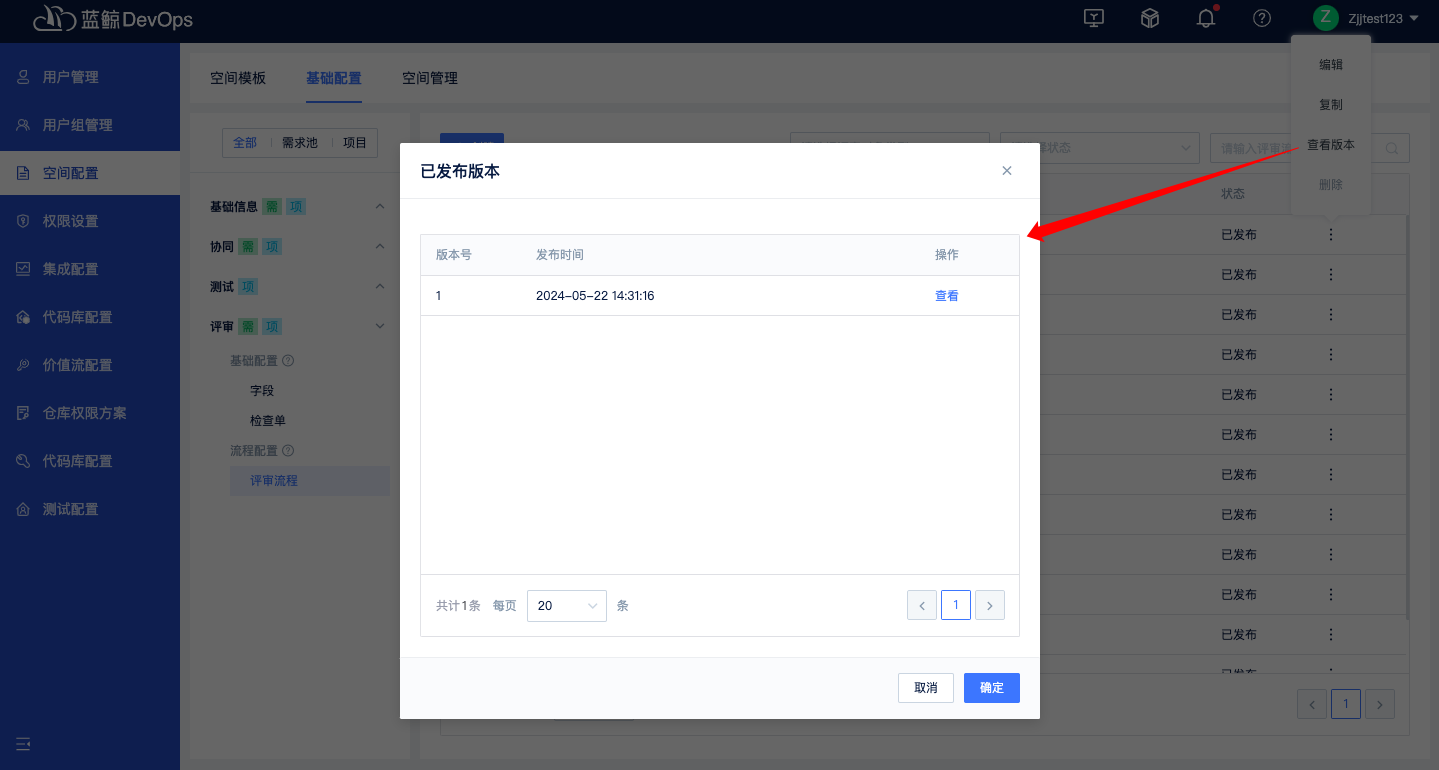Toggle the 评审 section chevron
The width and height of the screenshot is (1439, 770).
coord(379,326)
